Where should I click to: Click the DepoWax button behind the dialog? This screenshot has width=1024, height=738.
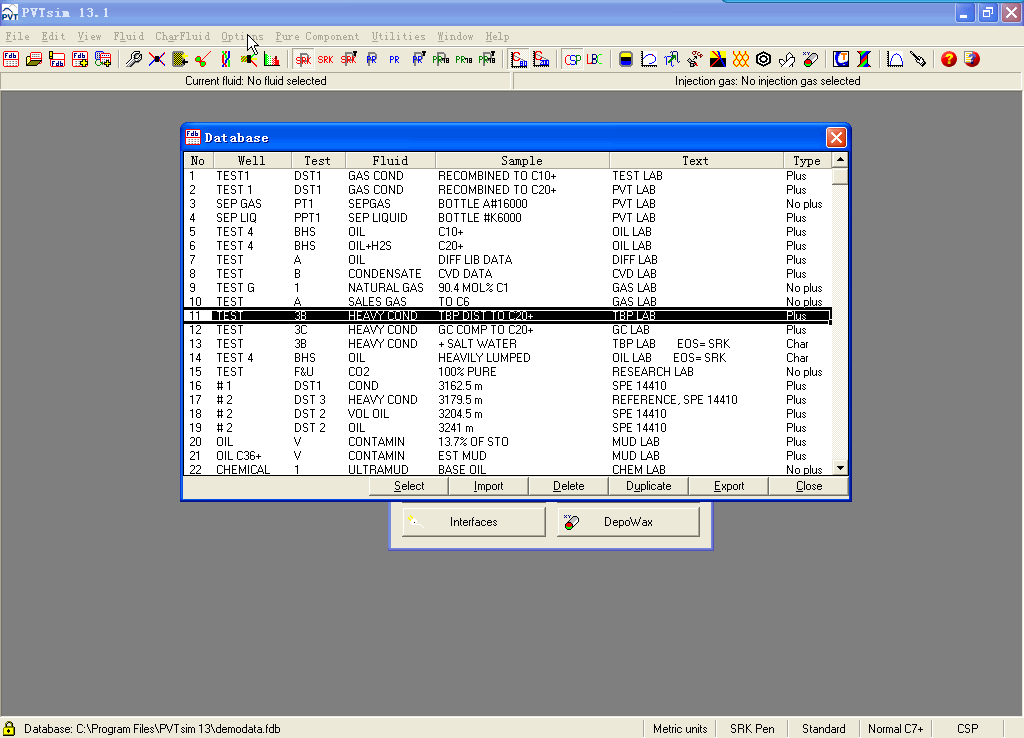pos(628,522)
